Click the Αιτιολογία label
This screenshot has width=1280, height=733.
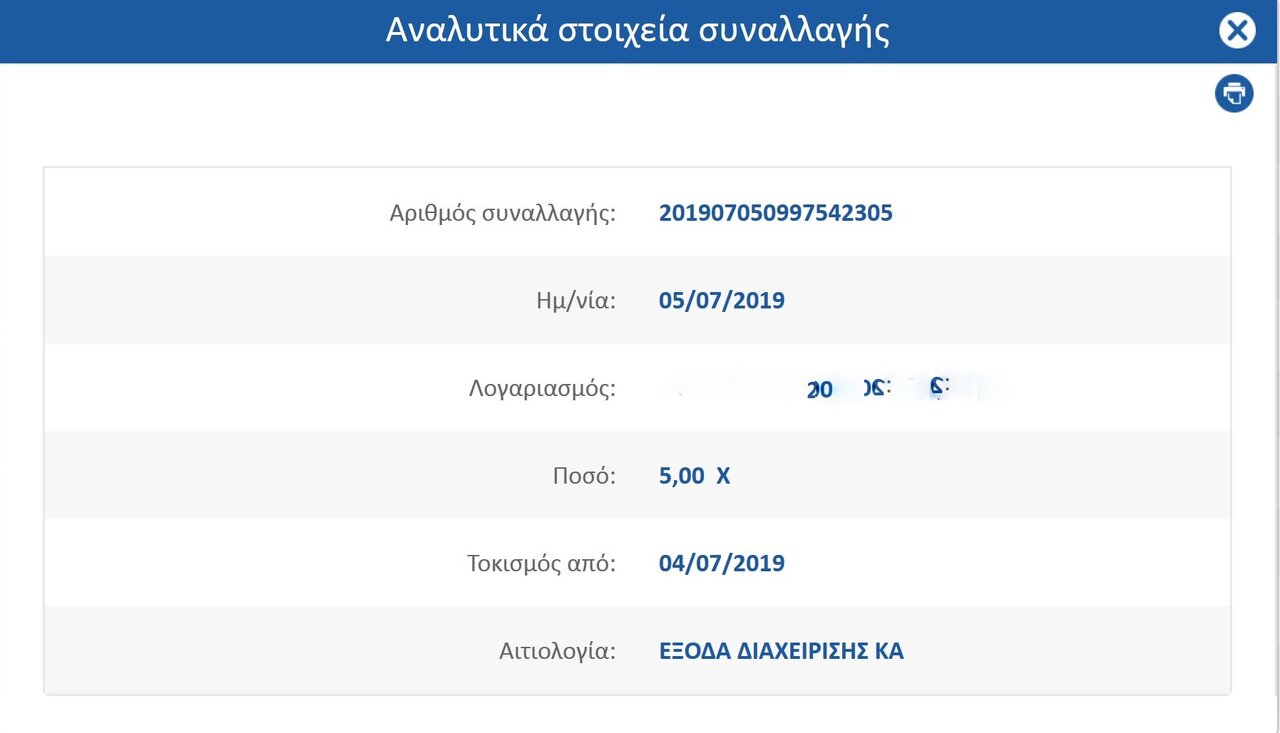558,651
